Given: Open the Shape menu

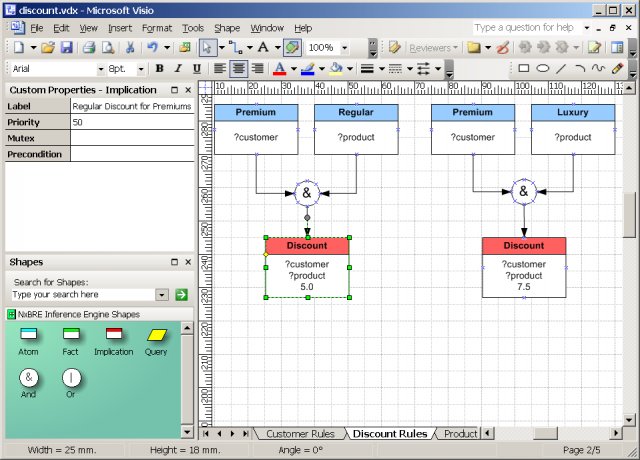Looking at the screenshot, I should (227, 28).
